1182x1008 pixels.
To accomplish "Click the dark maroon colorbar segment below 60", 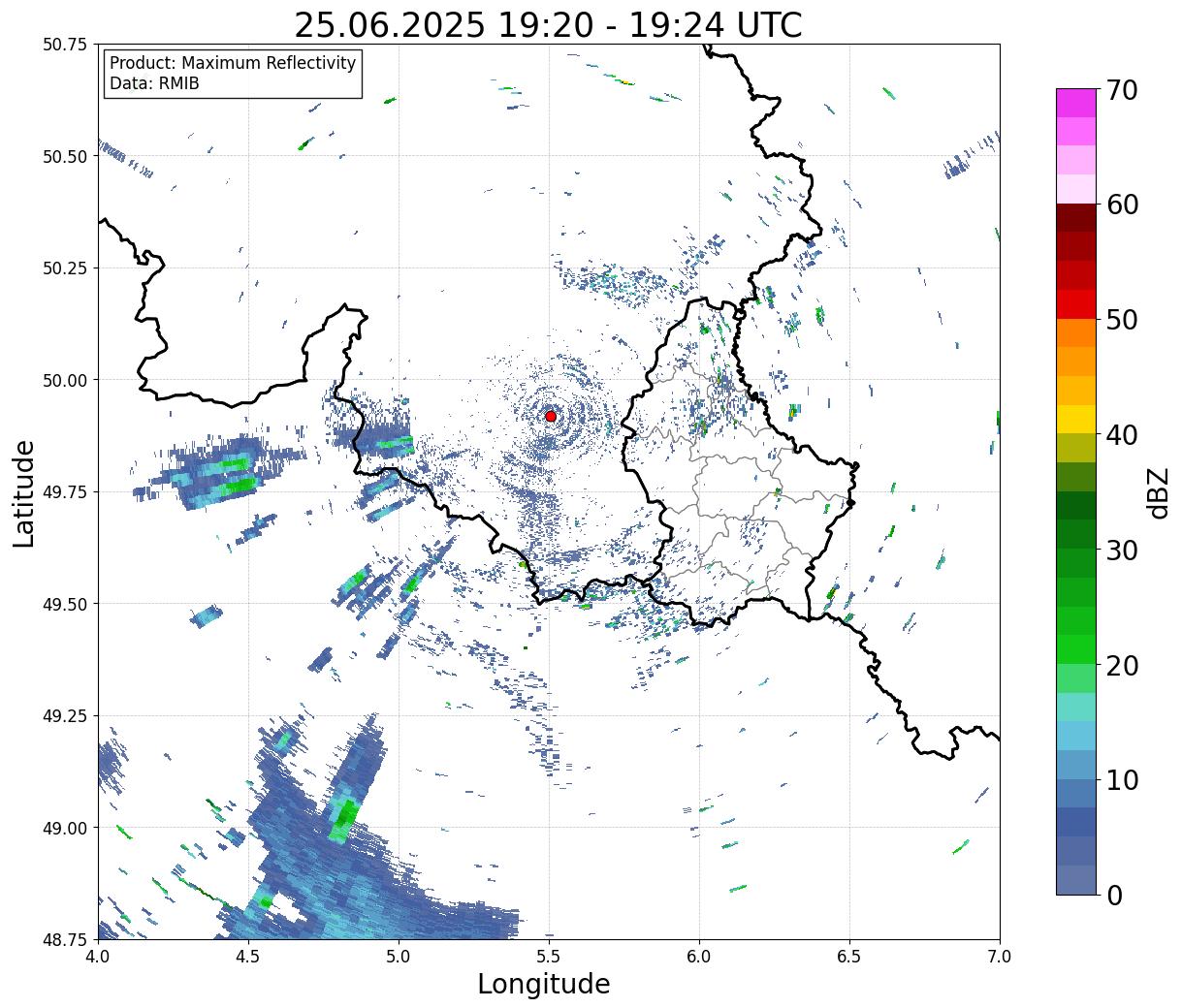I will (1076, 218).
